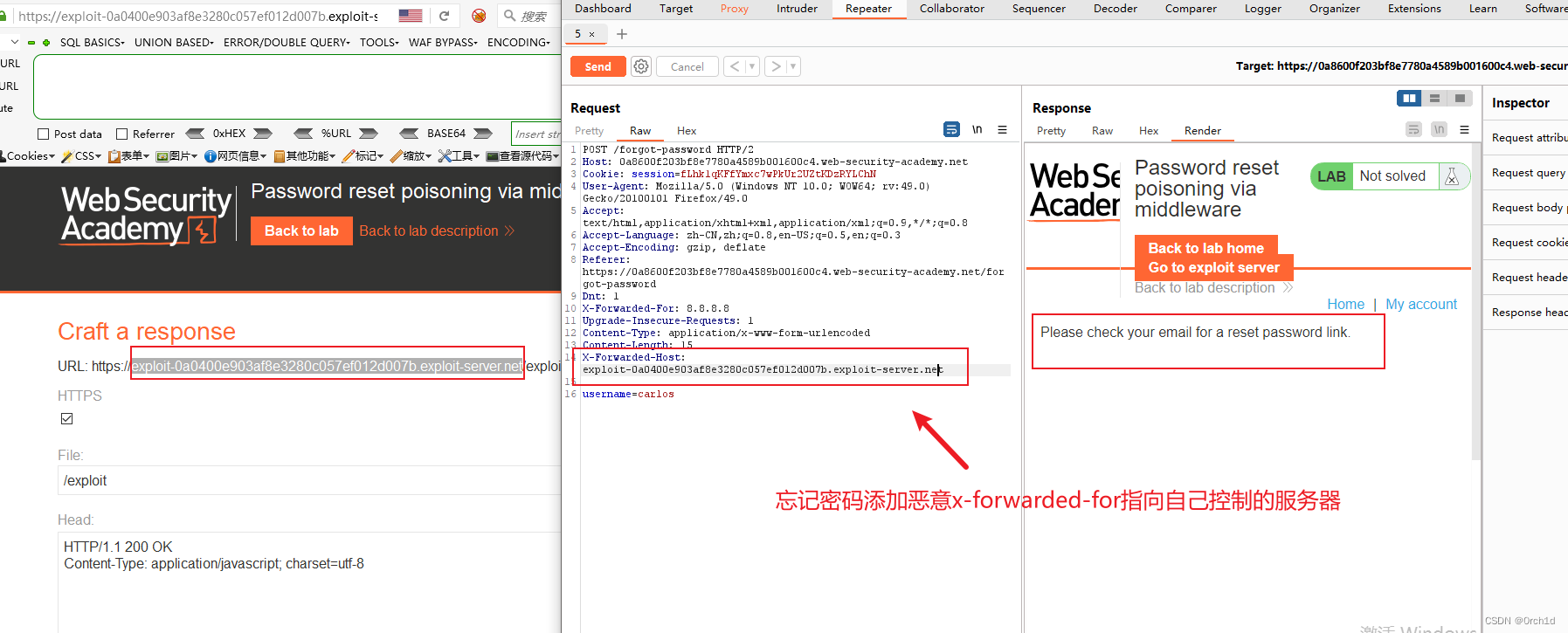Click the flask icon next to Not solved

pos(1452,176)
